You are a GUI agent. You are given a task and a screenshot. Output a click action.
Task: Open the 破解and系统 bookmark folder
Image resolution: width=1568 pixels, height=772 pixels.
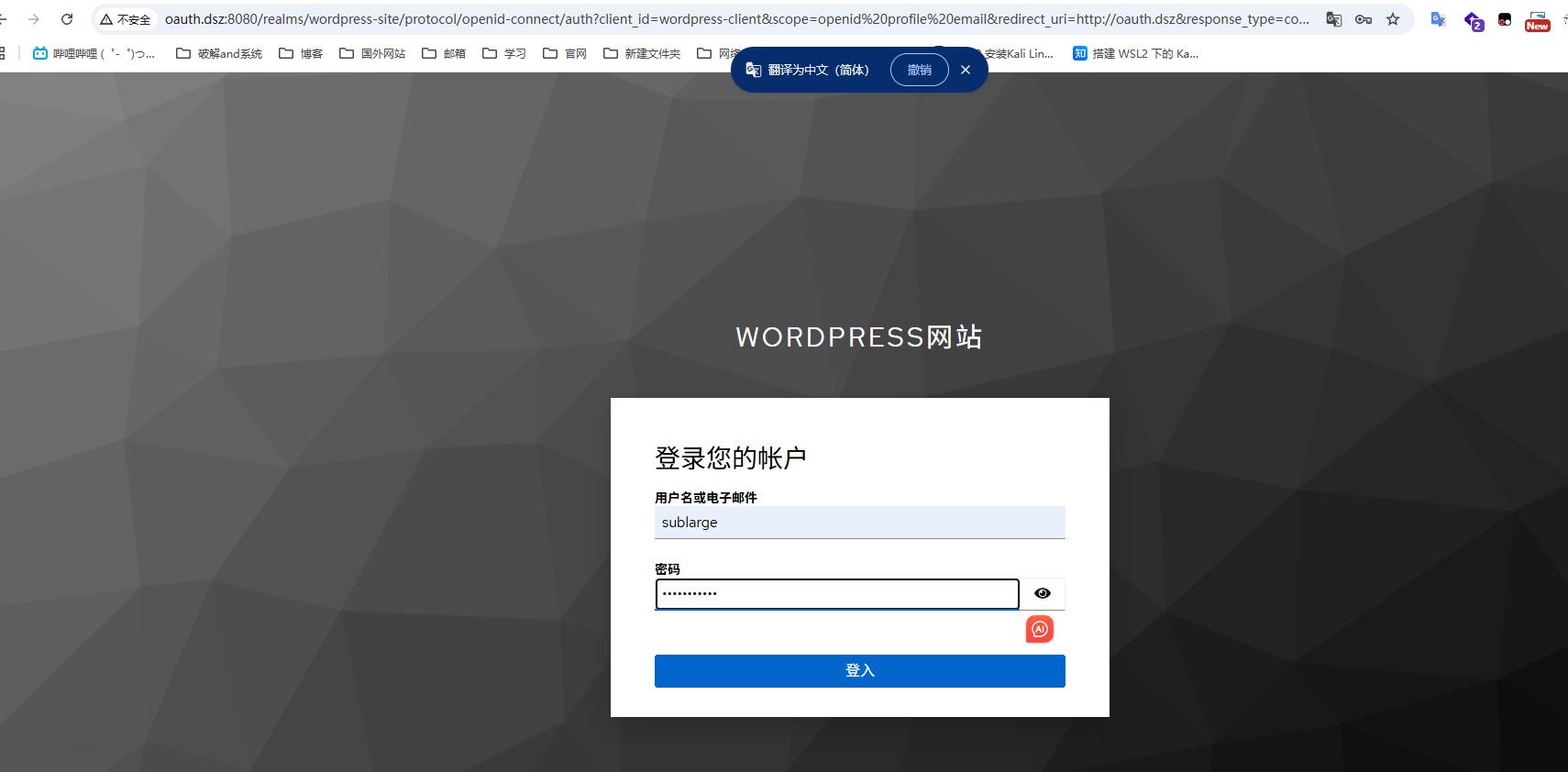(219, 54)
